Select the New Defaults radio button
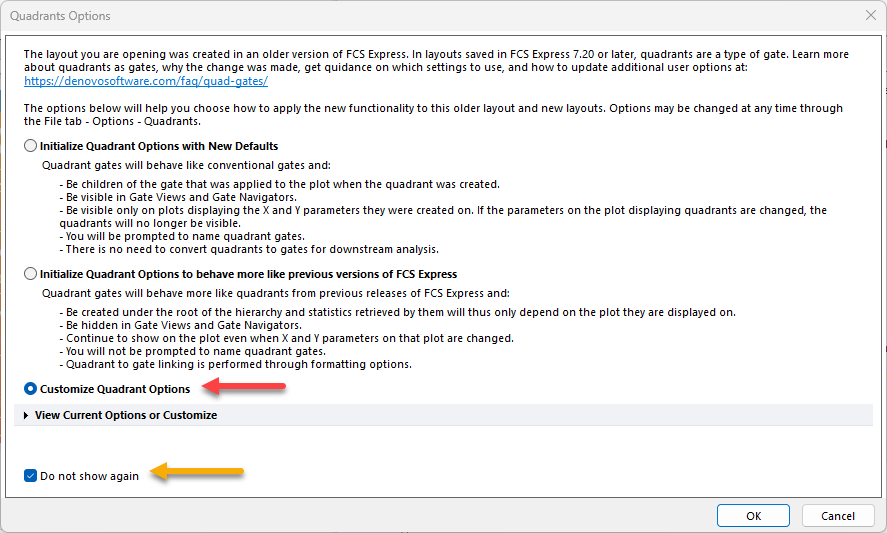 point(31,146)
